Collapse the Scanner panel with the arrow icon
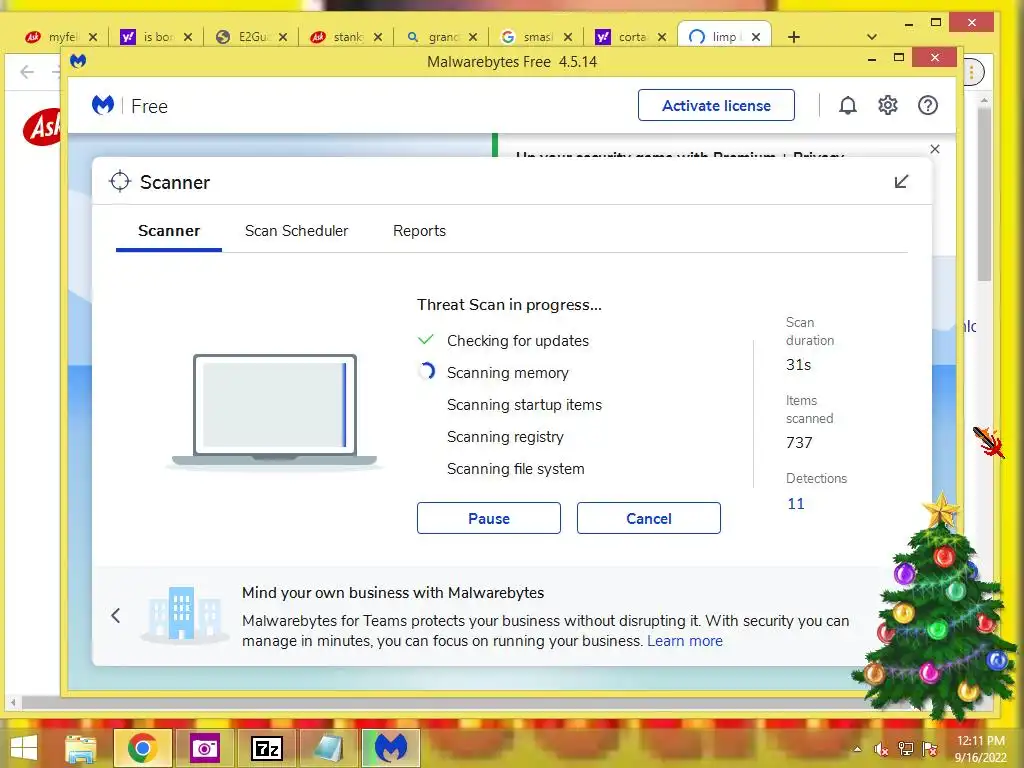 [x=901, y=182]
